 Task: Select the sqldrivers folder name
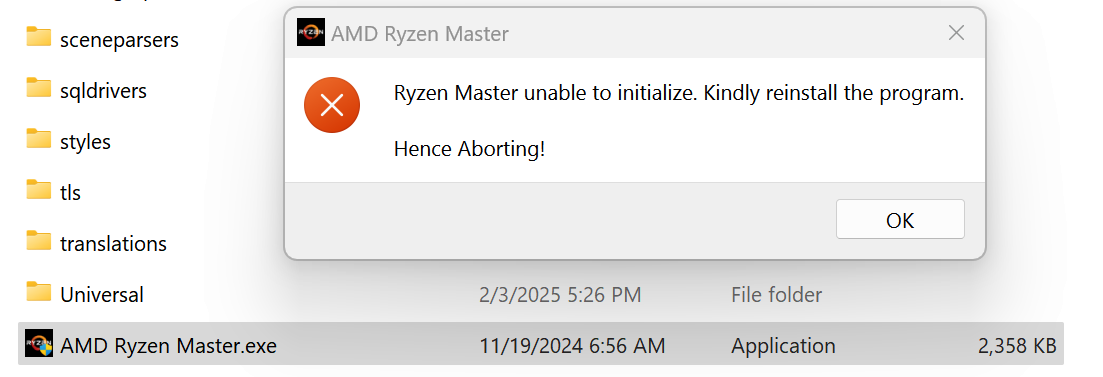(x=103, y=91)
